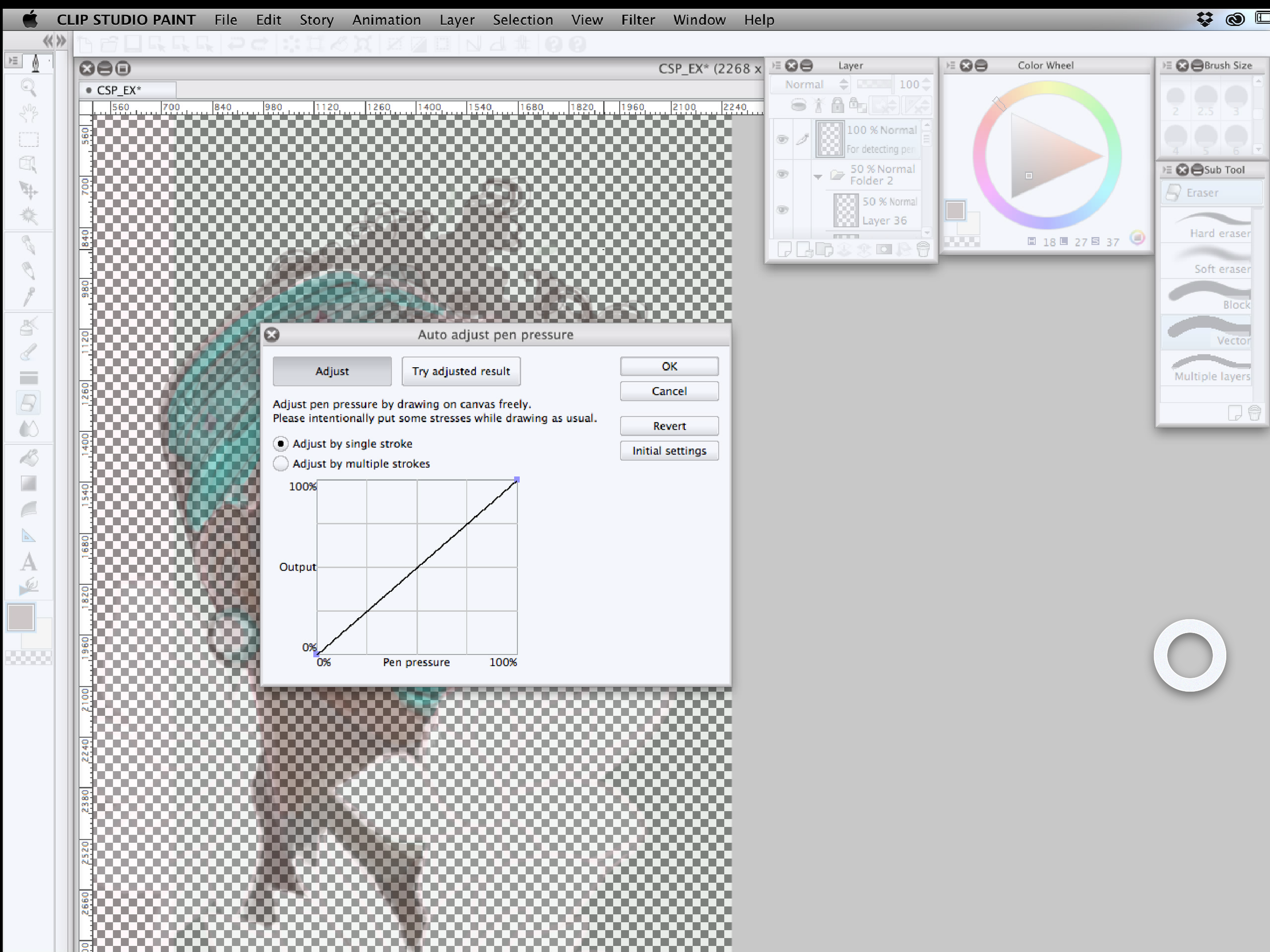Image resolution: width=1270 pixels, height=952 pixels.
Task: Collapse palette dock left double-arrow
Action: pyautogui.click(x=48, y=41)
